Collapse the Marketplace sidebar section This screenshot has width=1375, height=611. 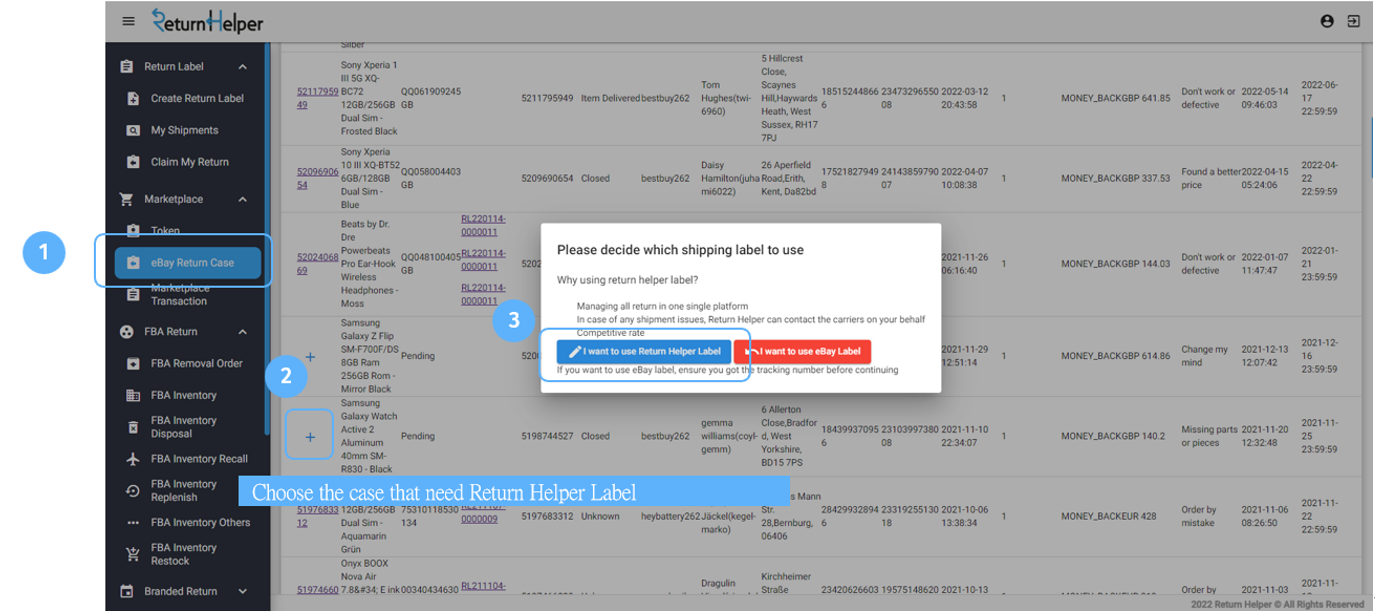[243, 199]
